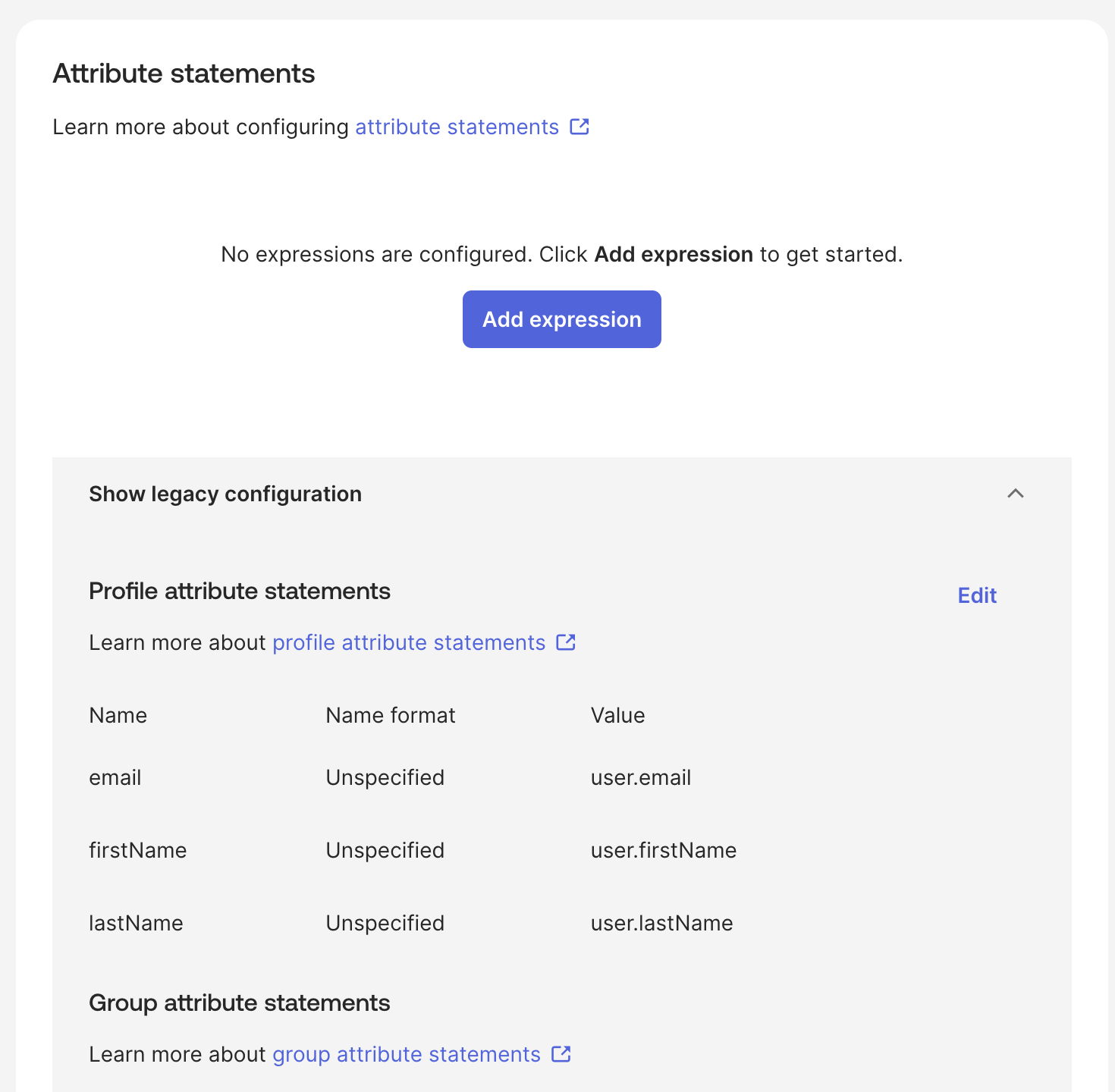Image resolution: width=1115 pixels, height=1092 pixels.
Task: Click the user.lastName value
Action: tap(662, 924)
